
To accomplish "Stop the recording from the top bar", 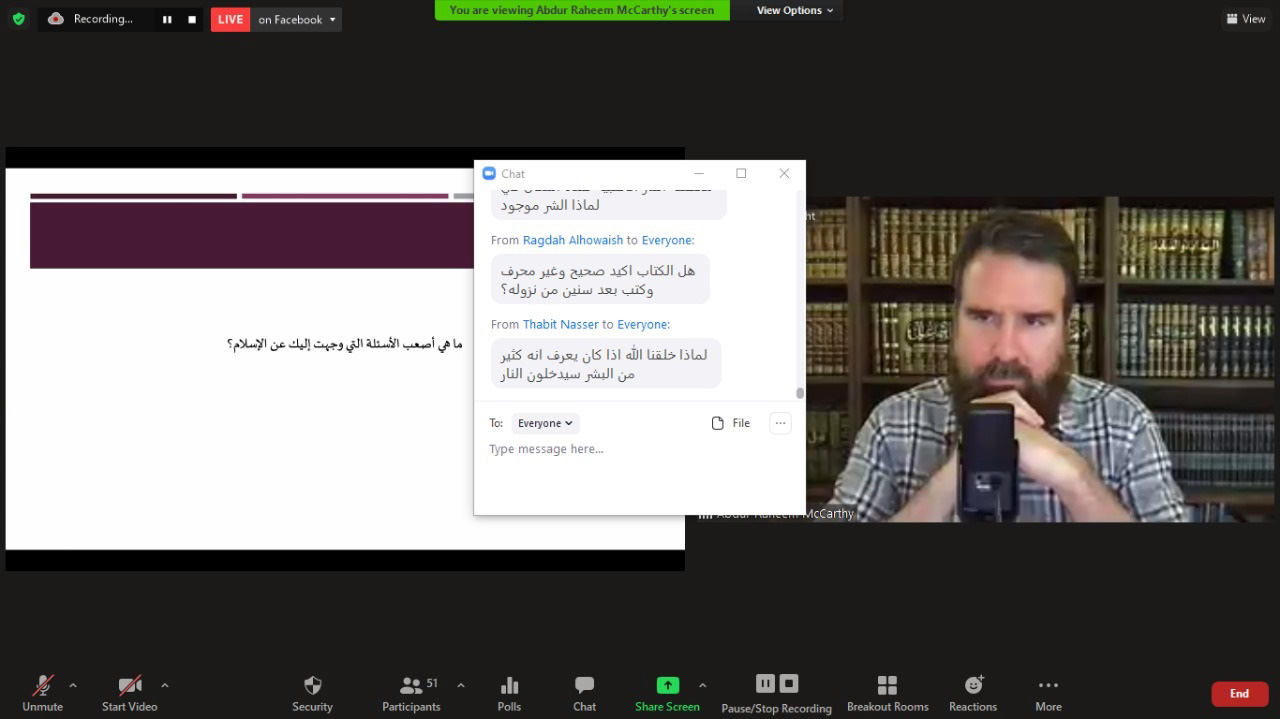I will 192,19.
